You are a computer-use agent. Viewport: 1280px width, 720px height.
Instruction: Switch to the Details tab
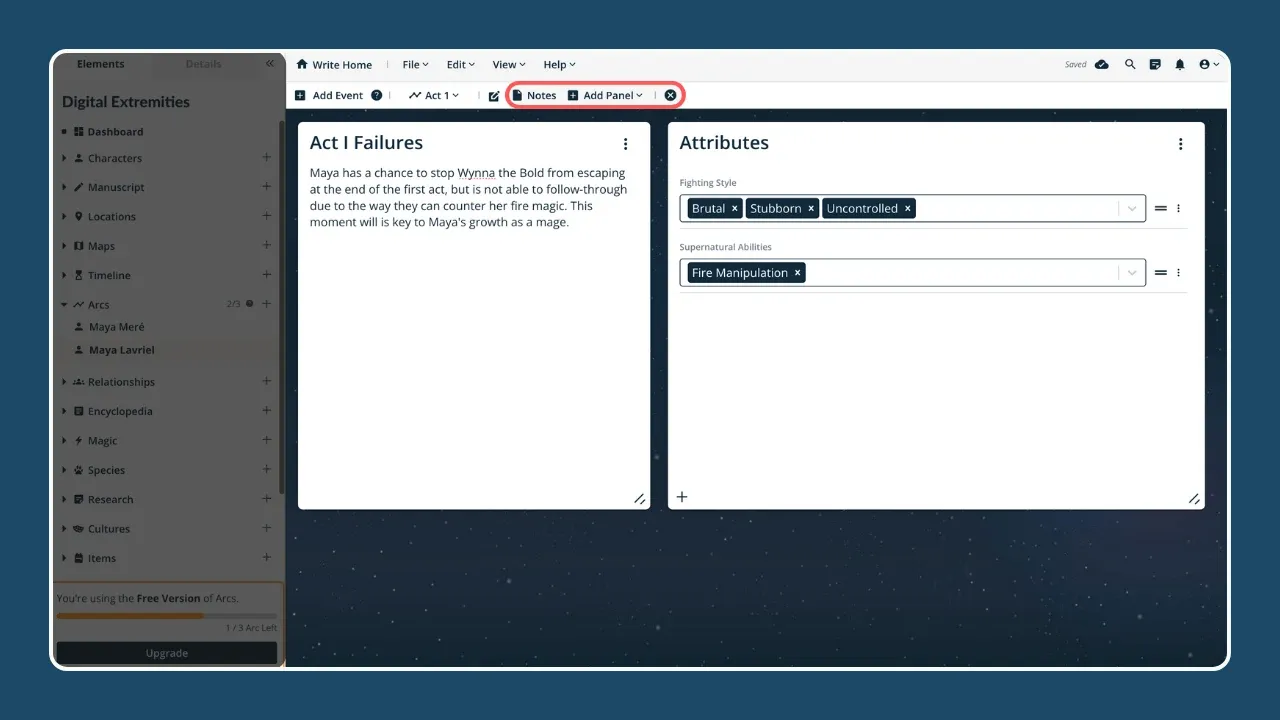tap(203, 64)
